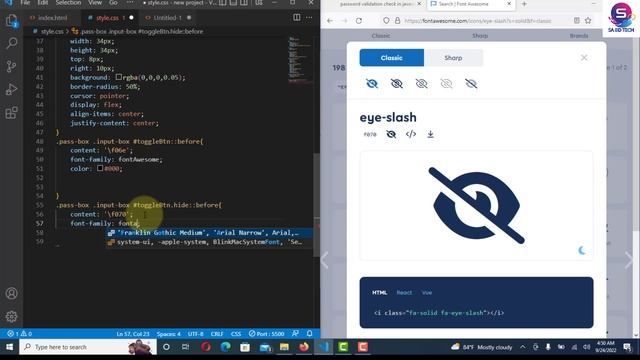Toggle dark preview moon icon
Screen dimensions: 640x360
(x=582, y=250)
